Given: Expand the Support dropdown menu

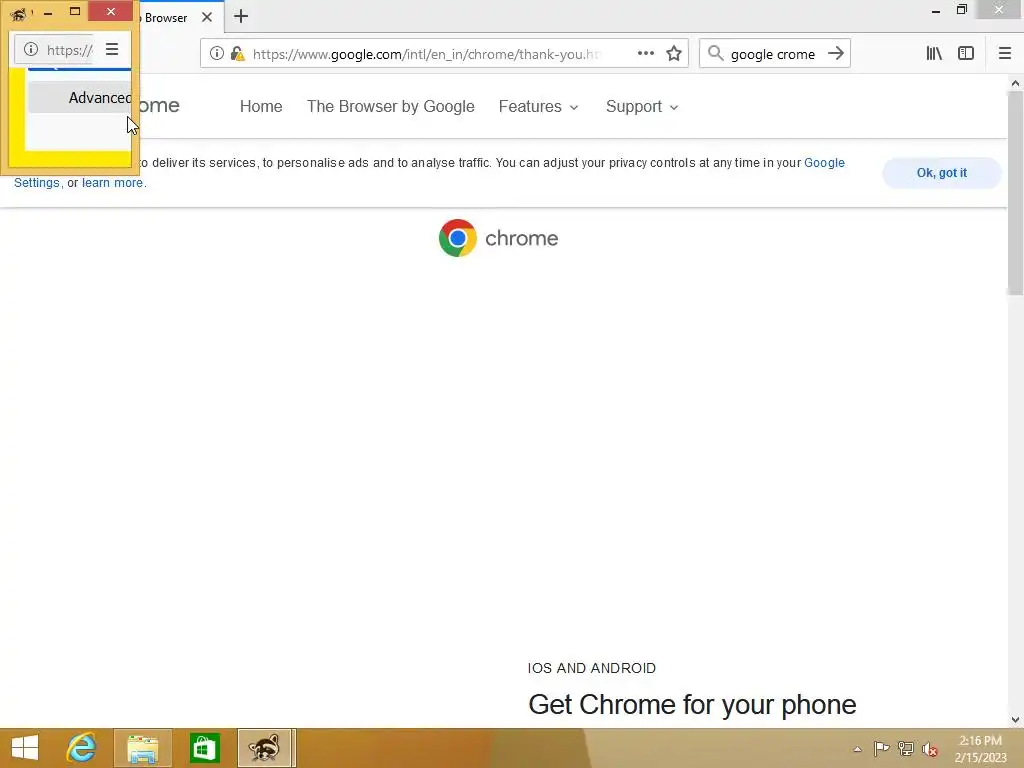Looking at the screenshot, I should click(642, 106).
